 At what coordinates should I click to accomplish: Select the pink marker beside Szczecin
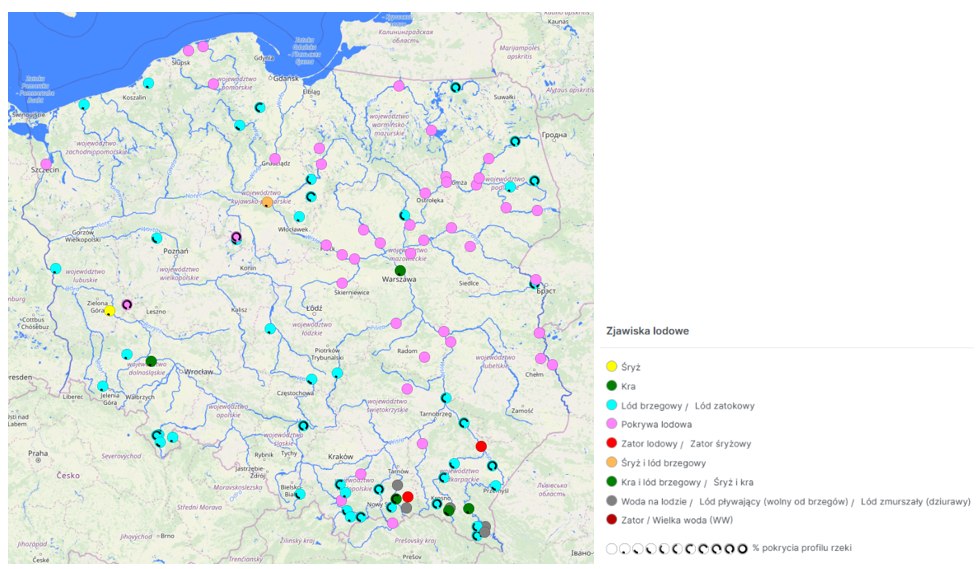tap(45, 163)
